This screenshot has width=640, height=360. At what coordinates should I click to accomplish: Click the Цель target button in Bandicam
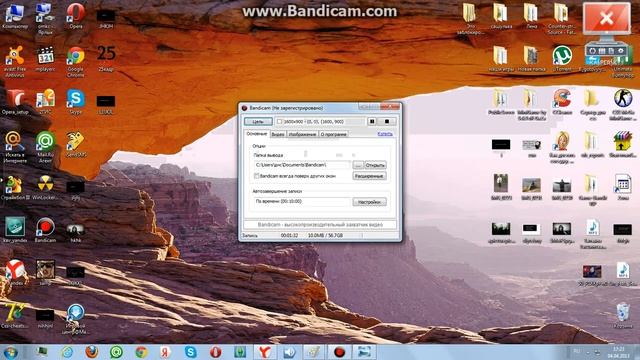(258, 122)
